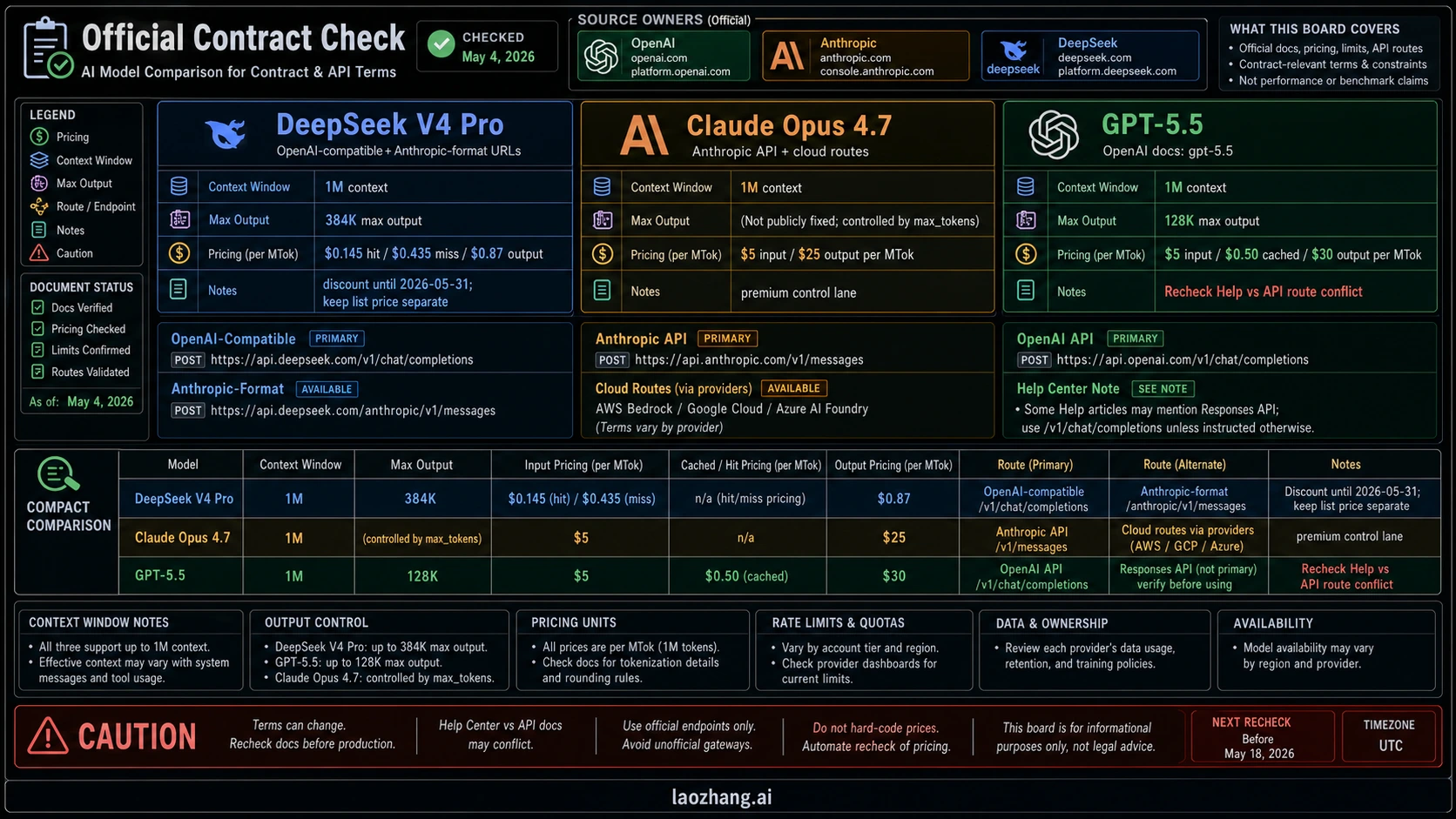Click the Pricing dollar icon in Legend
Image resolution: width=1456 pixels, height=819 pixels.
[39, 137]
